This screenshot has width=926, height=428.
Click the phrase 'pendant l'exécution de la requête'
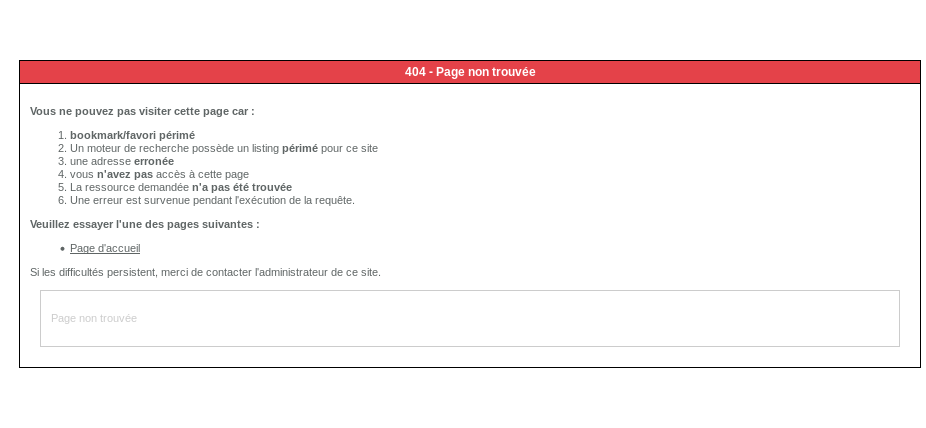click(284, 200)
